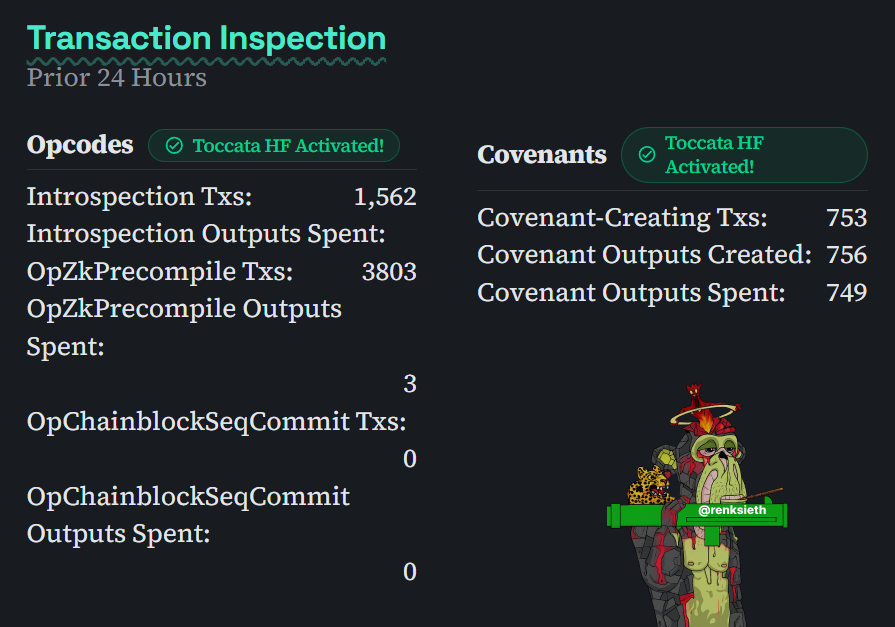Click the golden halo above the mascot
Screen dimensions: 895x627
(706, 414)
